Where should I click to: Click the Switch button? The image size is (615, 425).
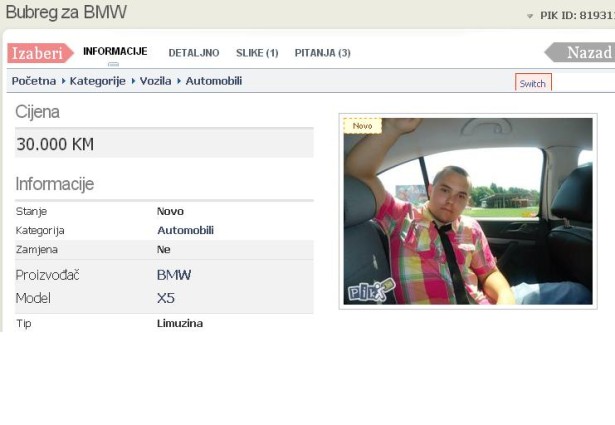click(533, 83)
